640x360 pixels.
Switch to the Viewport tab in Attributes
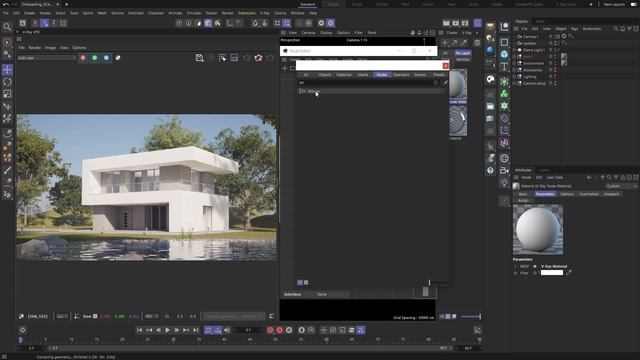coord(611,194)
